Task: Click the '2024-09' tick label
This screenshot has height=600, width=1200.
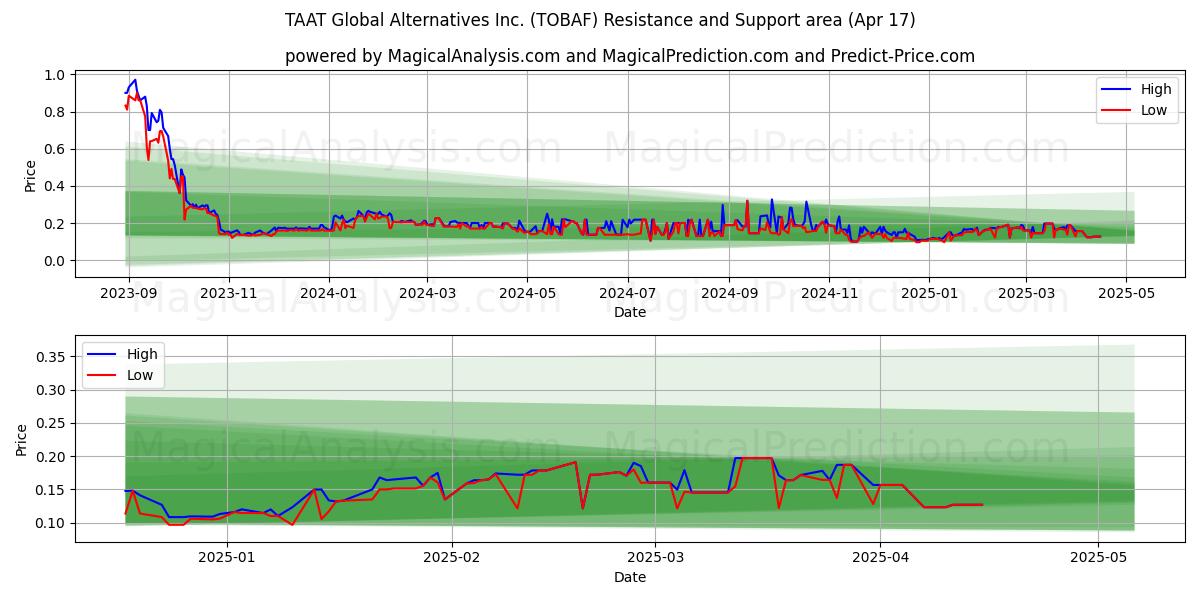Action: [x=728, y=293]
